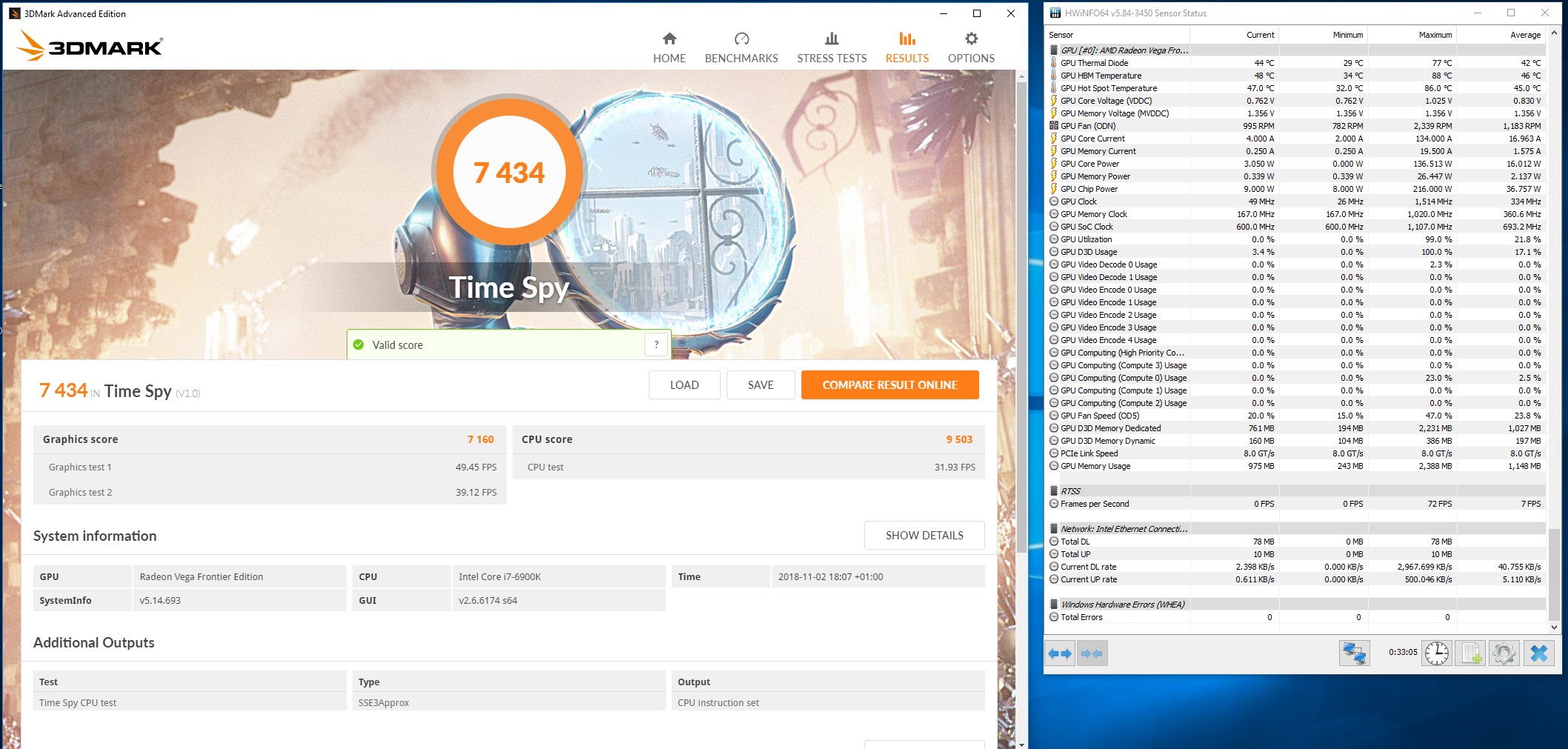
Task: Click the HWiNFO scrollbar down arrow
Action: [x=1555, y=628]
